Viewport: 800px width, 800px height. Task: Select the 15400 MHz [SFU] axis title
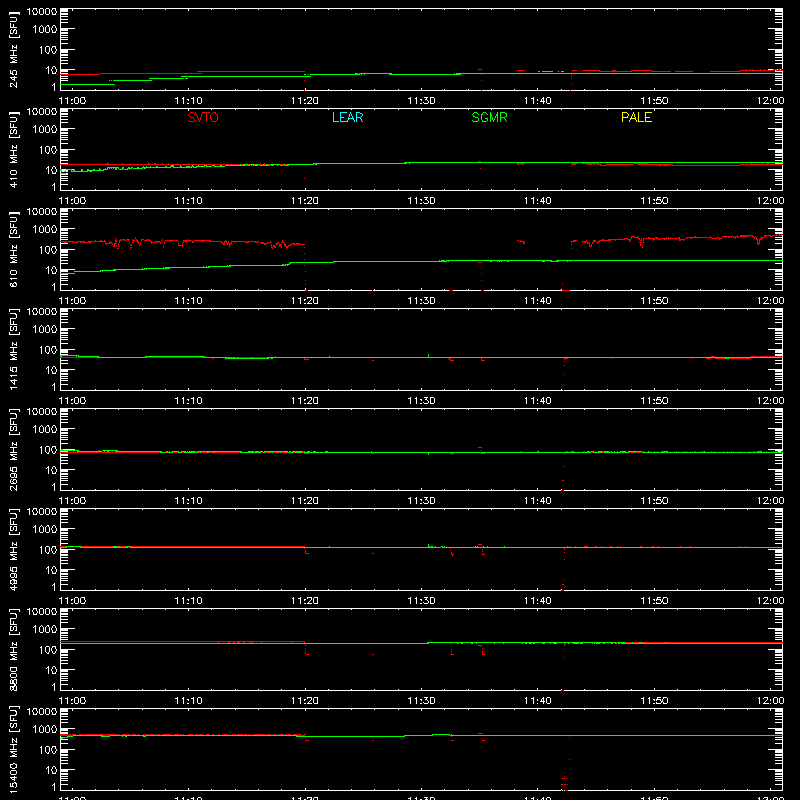(14, 749)
